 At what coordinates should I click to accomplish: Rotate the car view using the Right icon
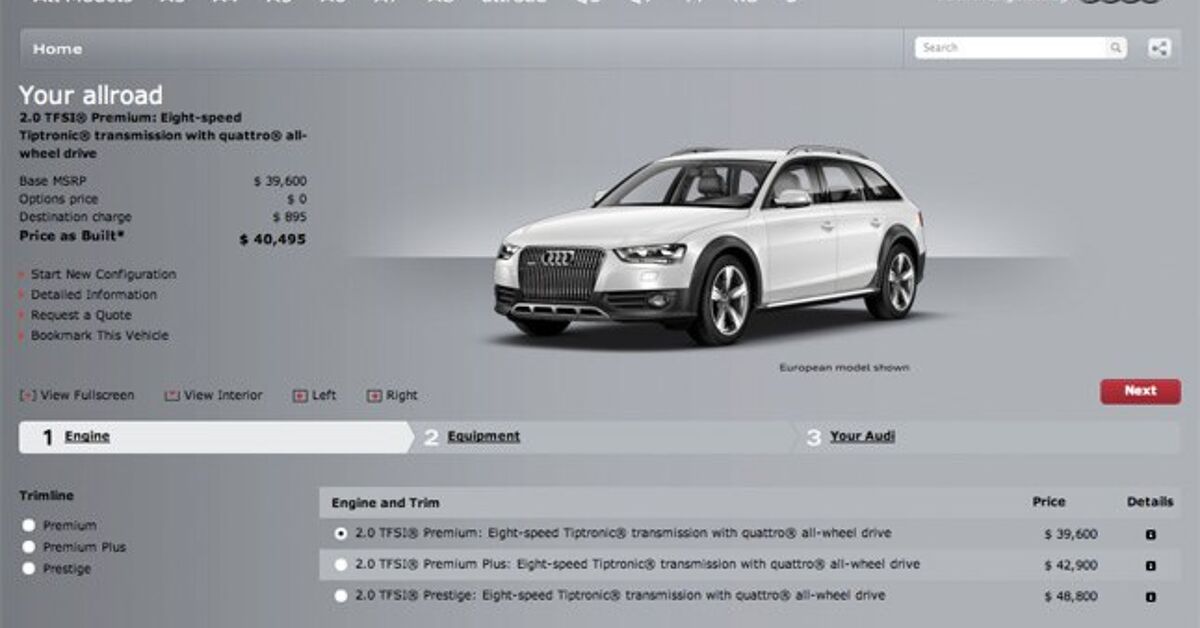[x=375, y=396]
